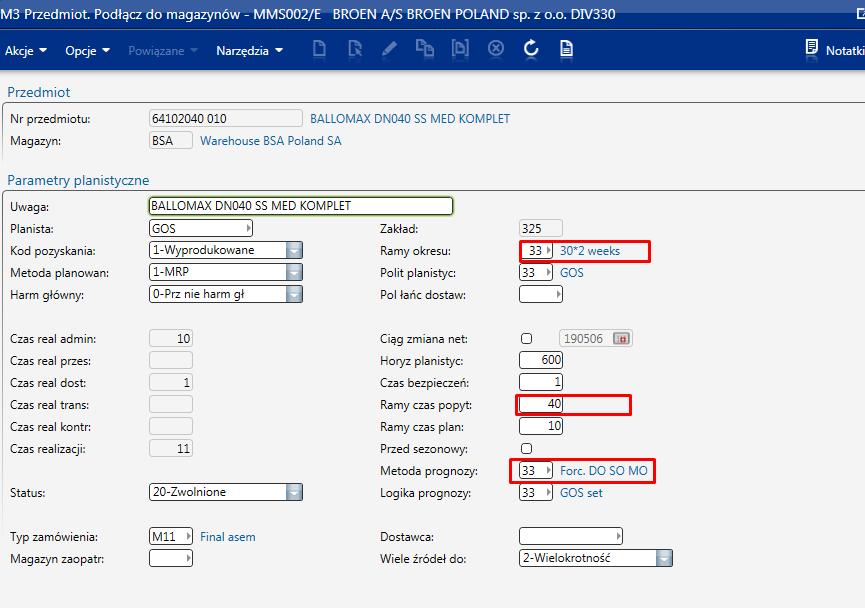Viewport: 865px width, 608px height.
Task: Expand Wiele źródeł do dropdown
Action: [664, 558]
